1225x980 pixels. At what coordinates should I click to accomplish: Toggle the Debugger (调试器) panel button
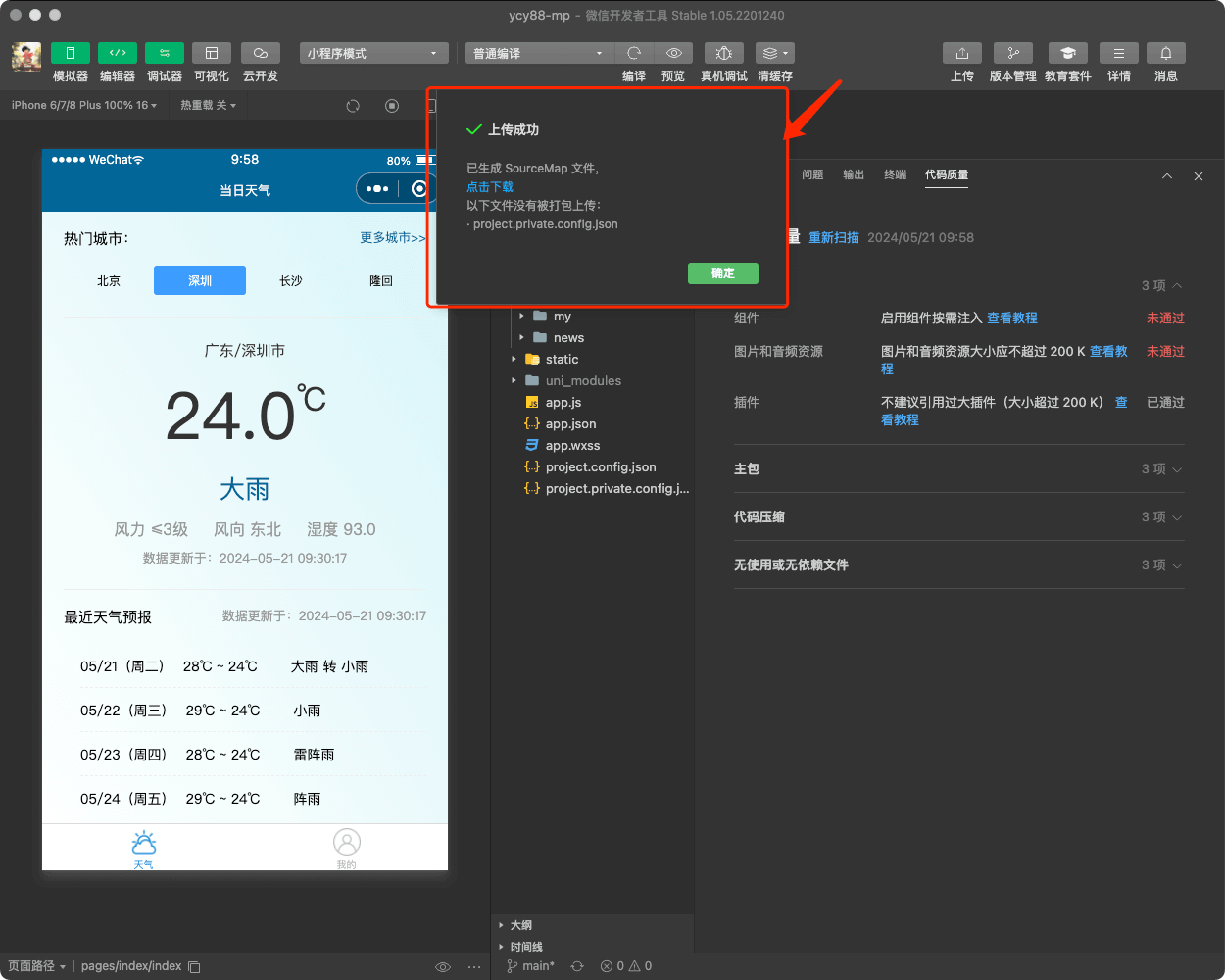pos(164,54)
